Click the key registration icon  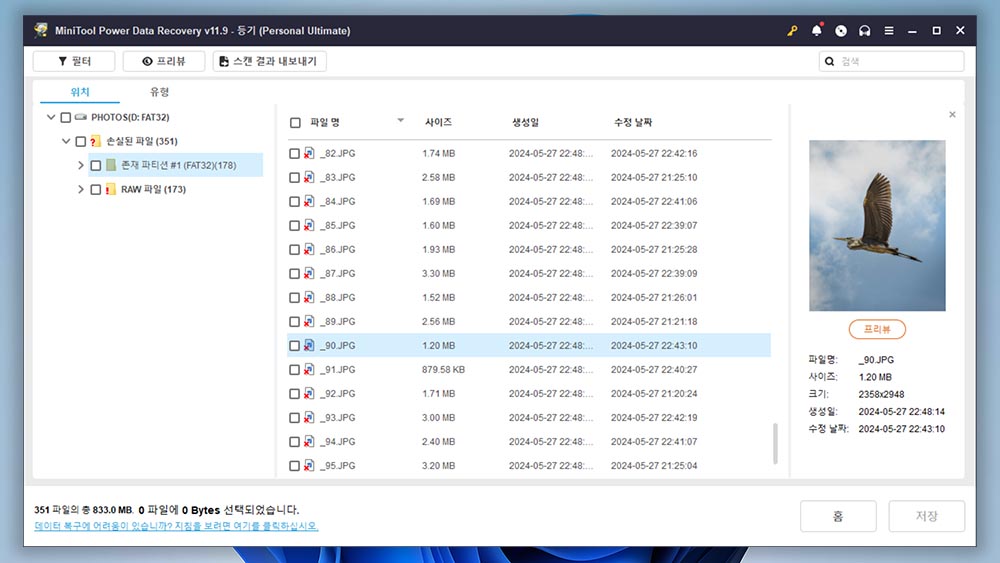(792, 31)
